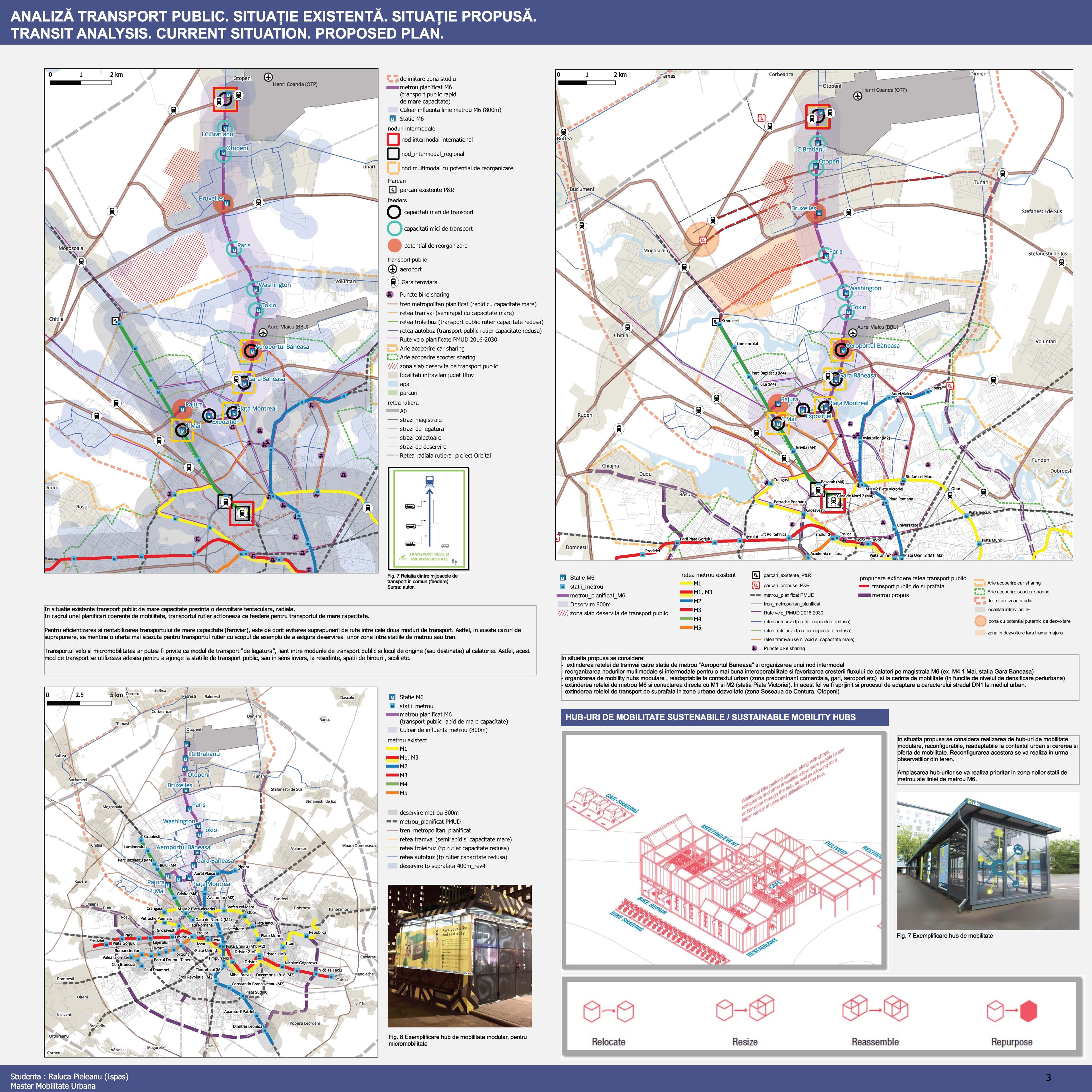Click the red 'nod intermodal international' square icon
The height and width of the screenshot is (1092, 1092).
(393, 140)
